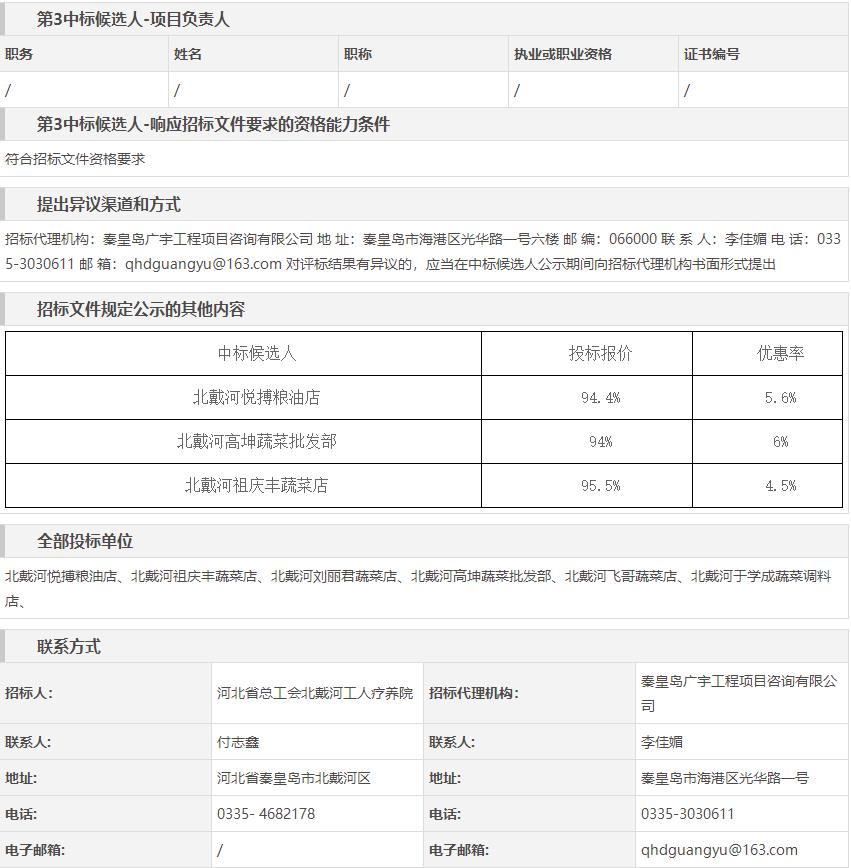The image size is (851, 868).
Task: Click the 投标报价 table column header
Action: click(600, 353)
